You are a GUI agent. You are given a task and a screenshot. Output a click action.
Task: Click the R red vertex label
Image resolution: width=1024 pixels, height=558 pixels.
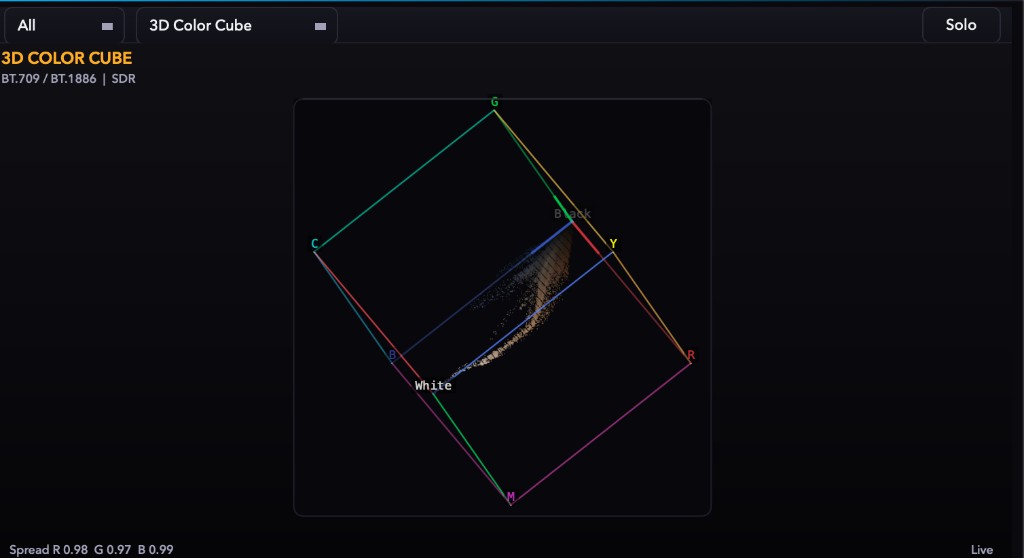(x=691, y=355)
